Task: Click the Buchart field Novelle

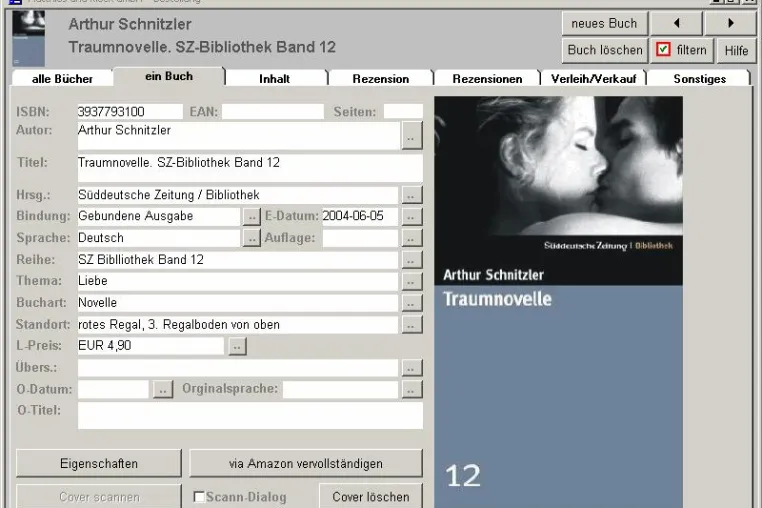Action: tap(238, 303)
